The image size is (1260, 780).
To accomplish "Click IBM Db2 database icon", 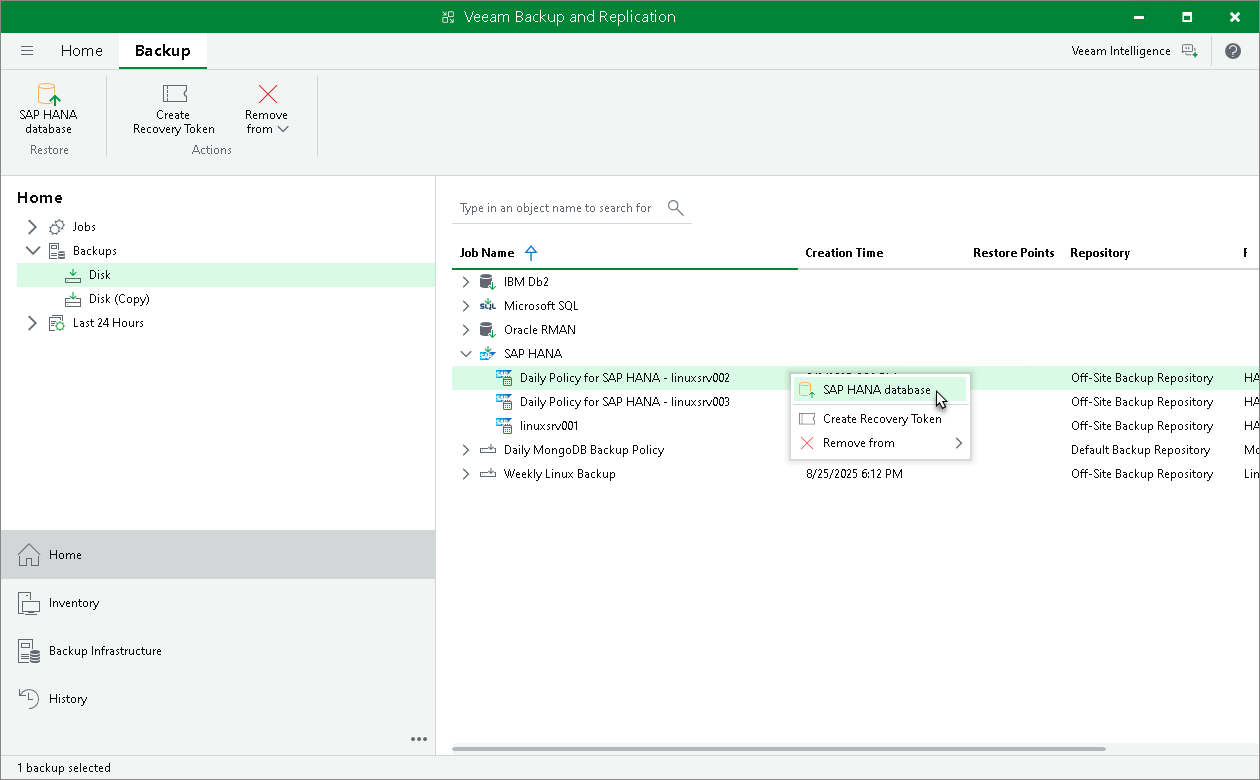I will [488, 282].
